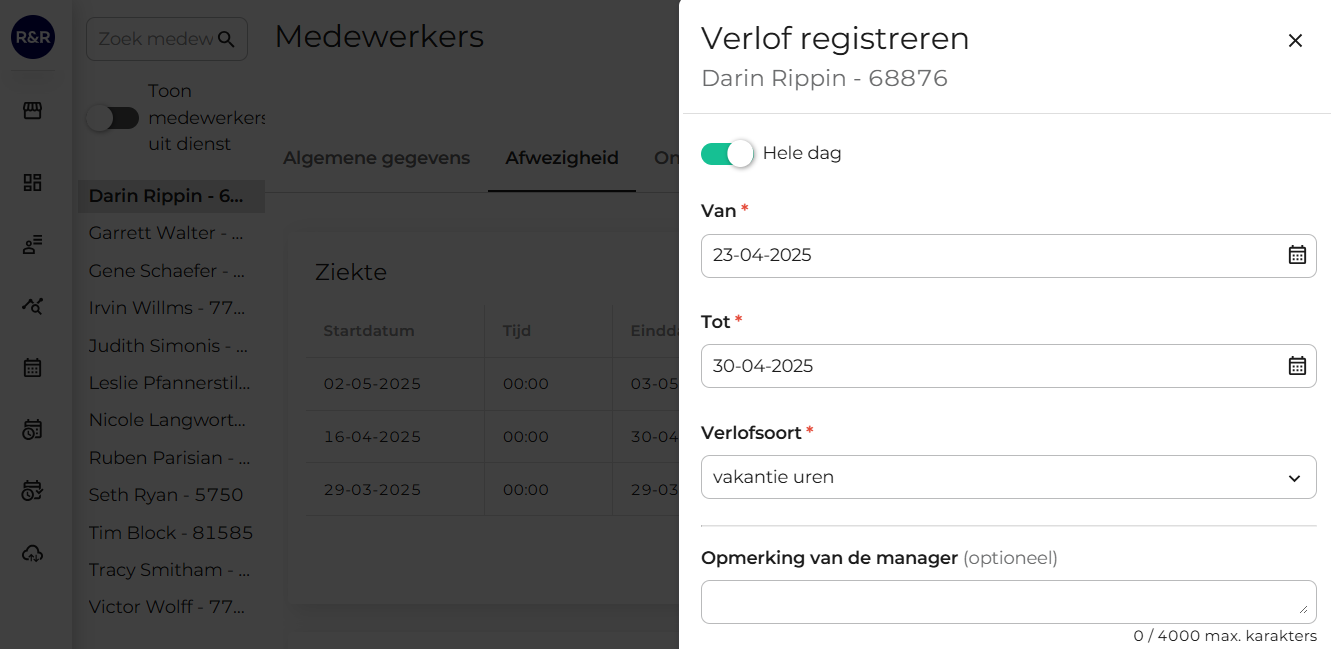This screenshot has height=649, width=1331.
Task: Open the cloud download icon
Action: click(x=33, y=552)
